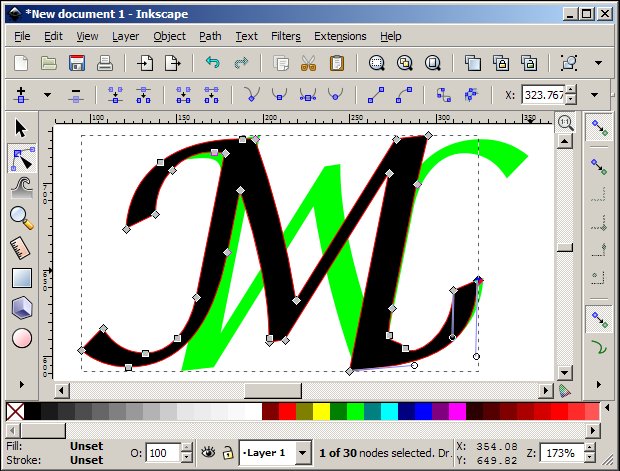Convert stroke to path icon
The image size is (620, 471).
click(x=471, y=95)
